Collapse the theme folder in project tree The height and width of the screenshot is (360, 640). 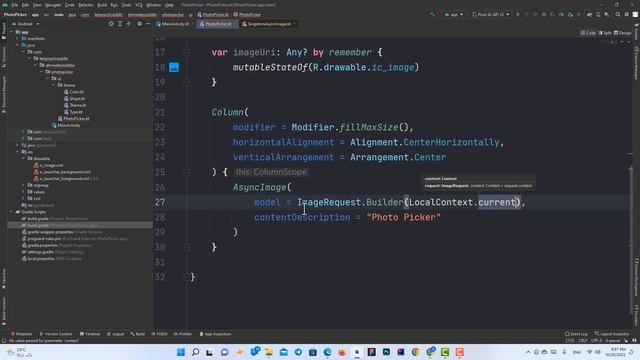[53, 85]
